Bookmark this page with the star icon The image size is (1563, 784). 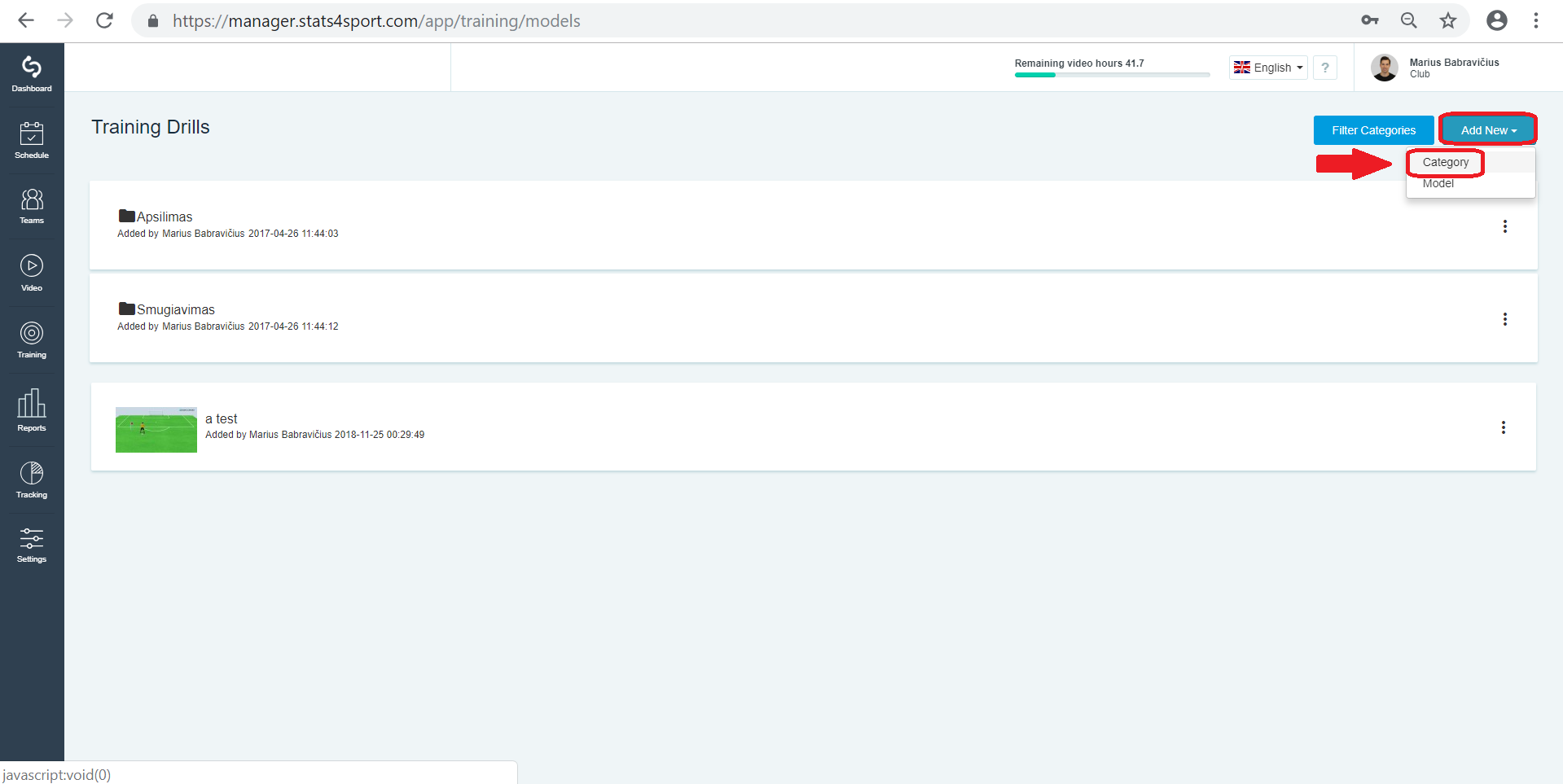(x=1447, y=20)
